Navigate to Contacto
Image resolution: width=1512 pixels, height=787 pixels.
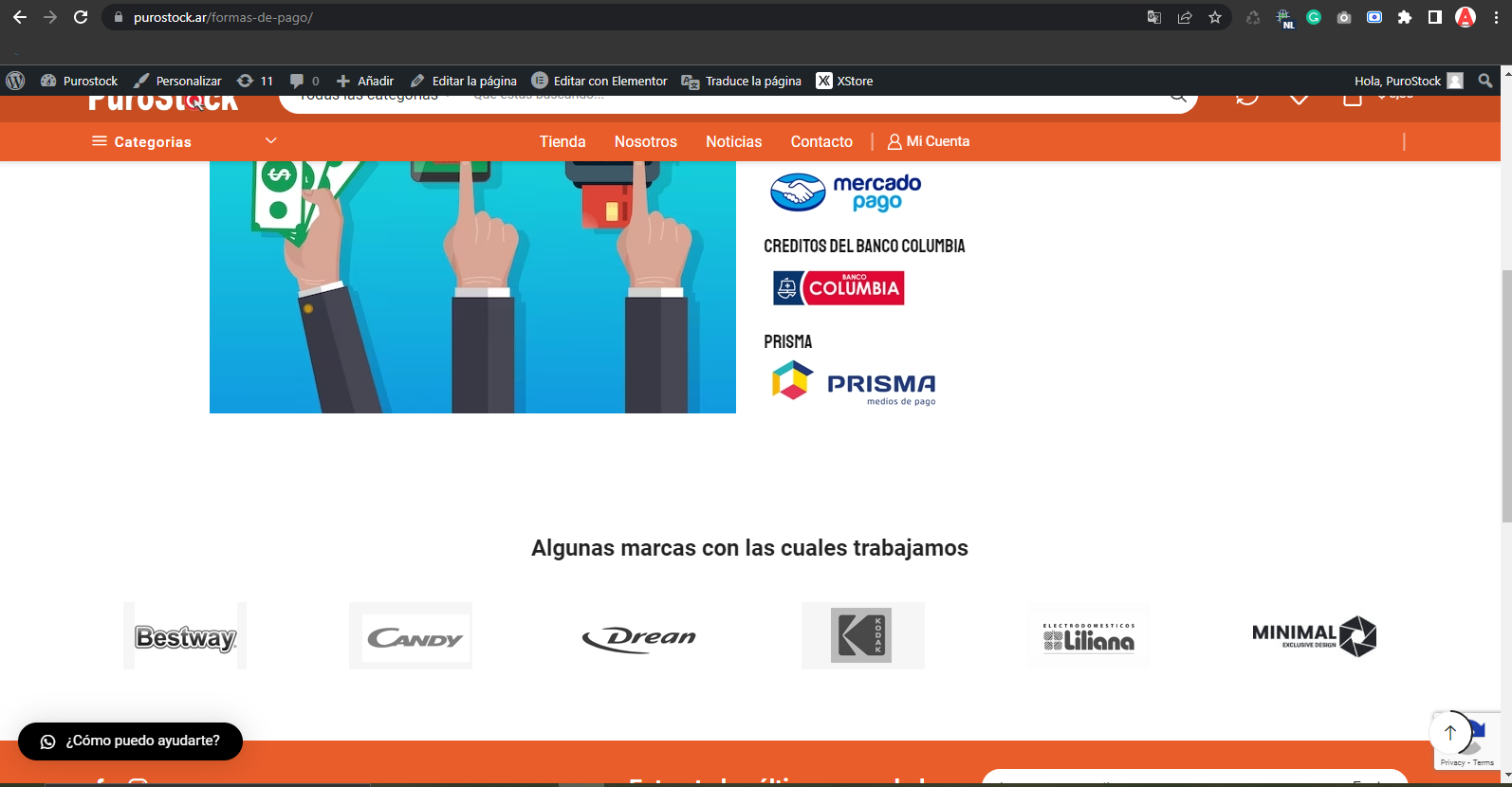pyautogui.click(x=821, y=141)
